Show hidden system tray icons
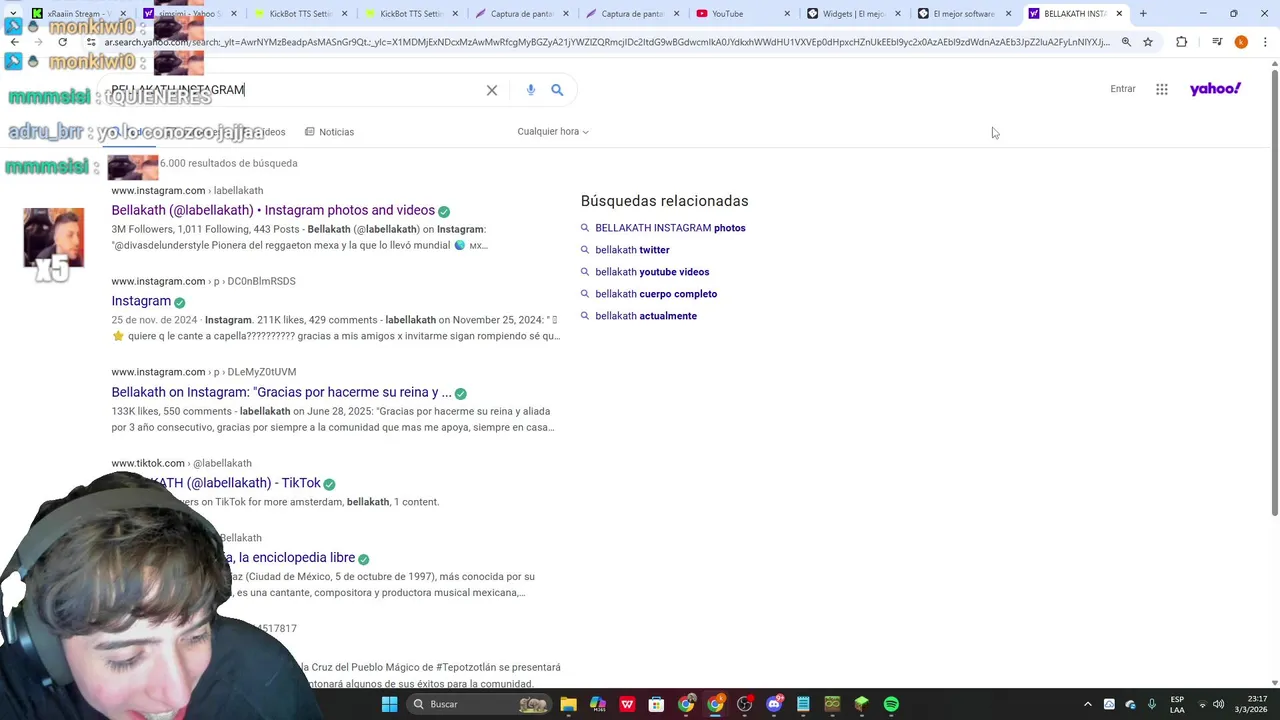Image resolution: width=1280 pixels, height=720 pixels. [x=1088, y=704]
